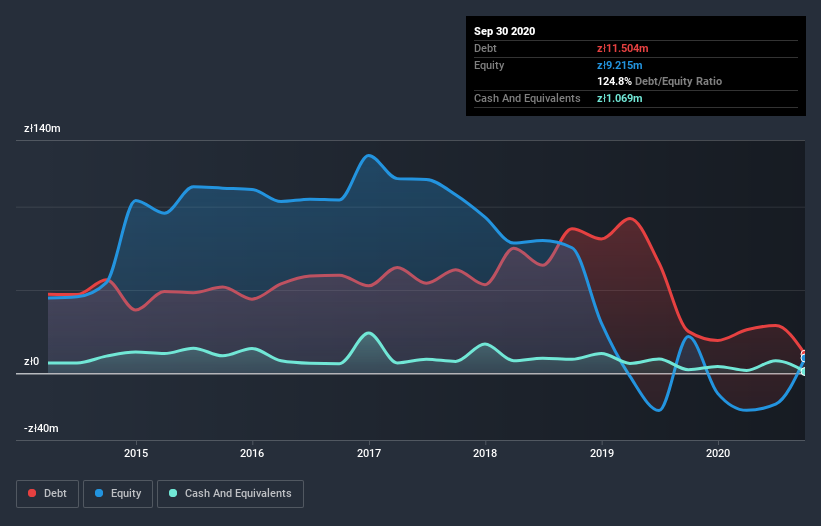Click the -zł40m y-axis label
The image size is (821, 526).
41,428
